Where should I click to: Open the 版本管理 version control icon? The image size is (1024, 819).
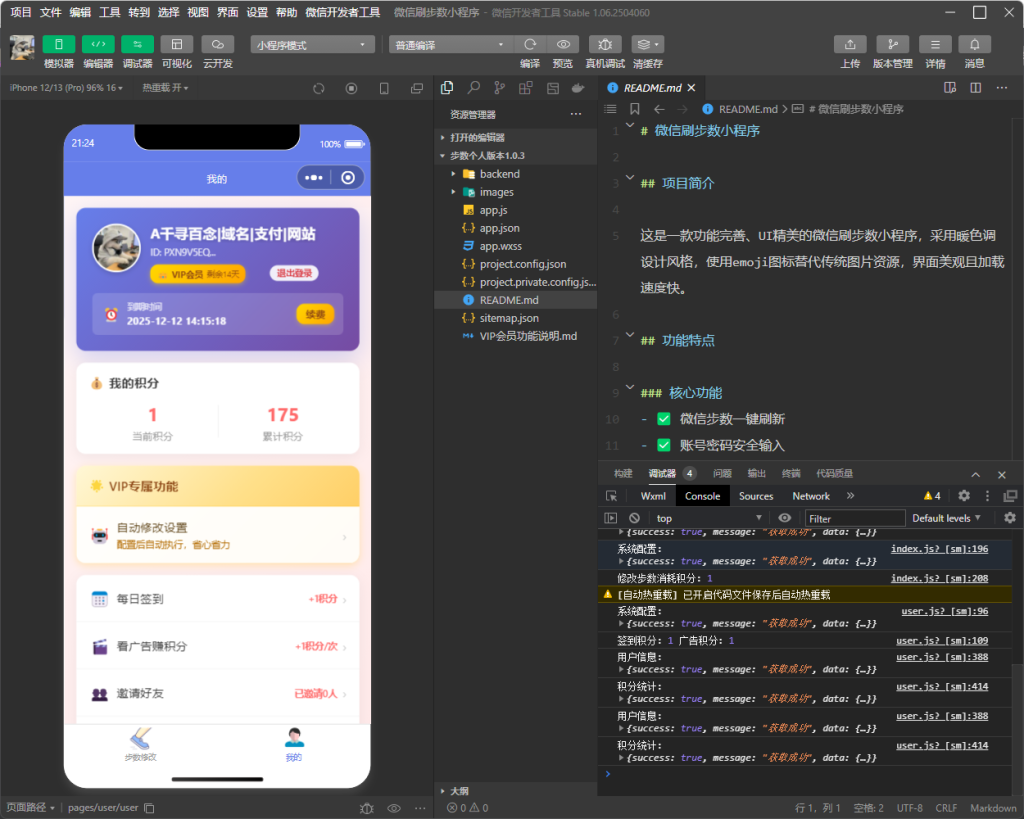click(x=892, y=45)
